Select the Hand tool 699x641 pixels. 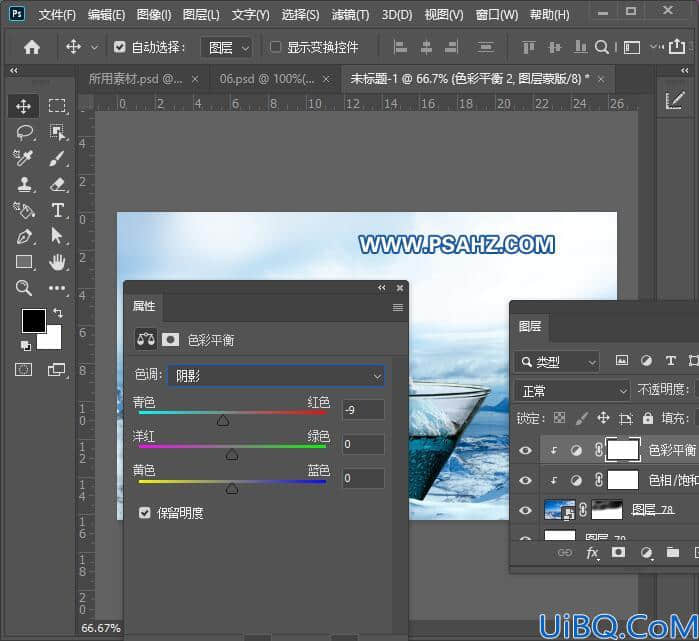coord(58,262)
